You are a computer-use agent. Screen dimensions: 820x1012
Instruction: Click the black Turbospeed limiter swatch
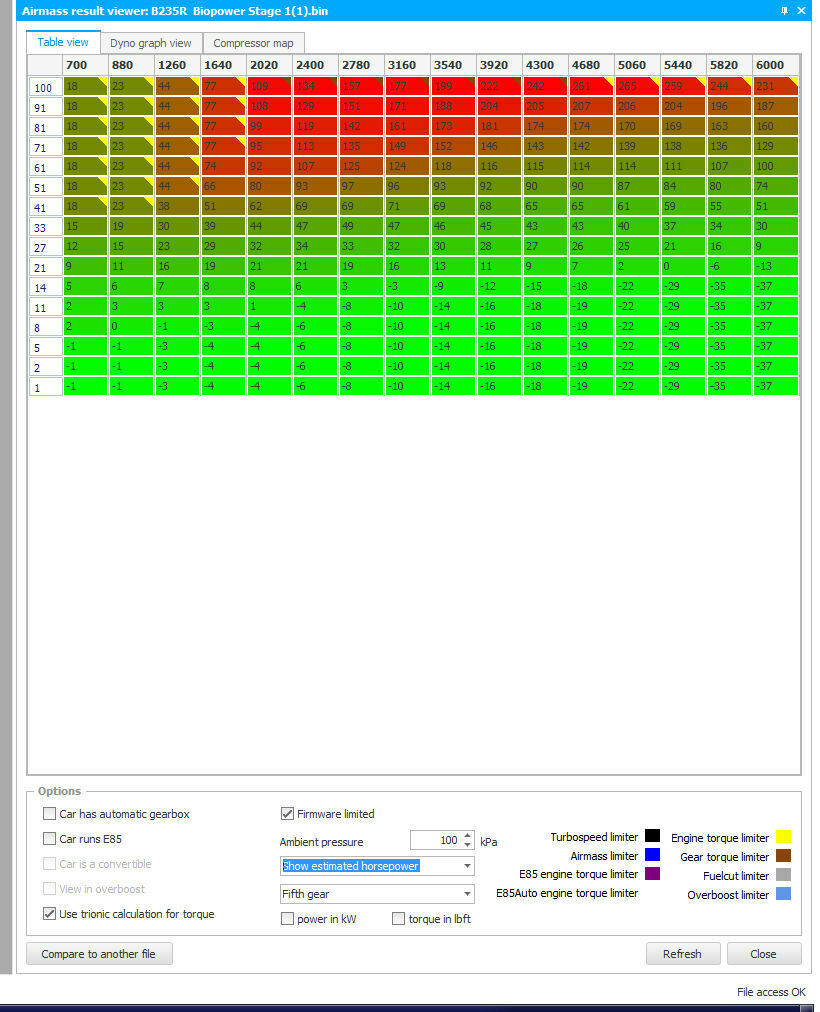click(652, 837)
